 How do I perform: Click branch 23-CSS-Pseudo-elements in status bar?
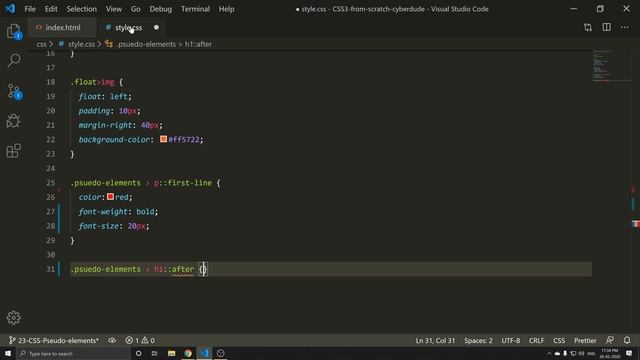[53, 340]
